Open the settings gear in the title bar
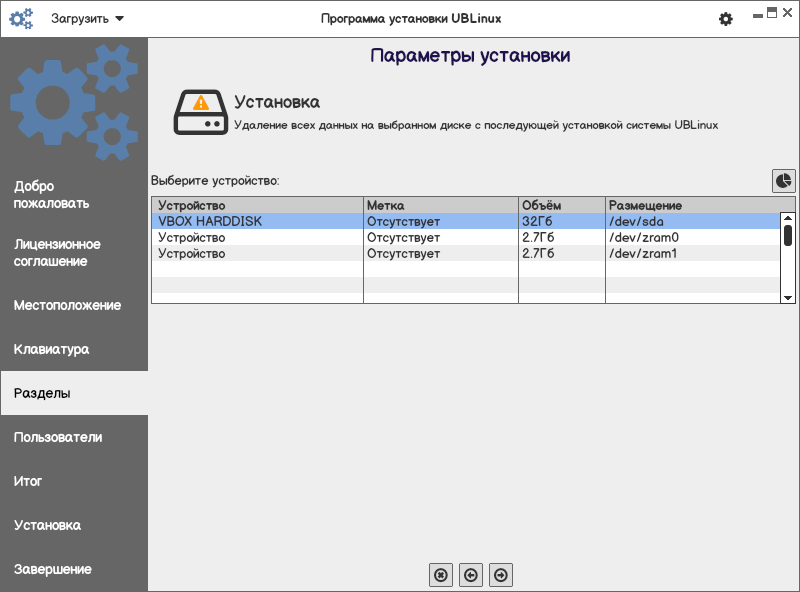The width and height of the screenshot is (800, 592). click(x=726, y=19)
